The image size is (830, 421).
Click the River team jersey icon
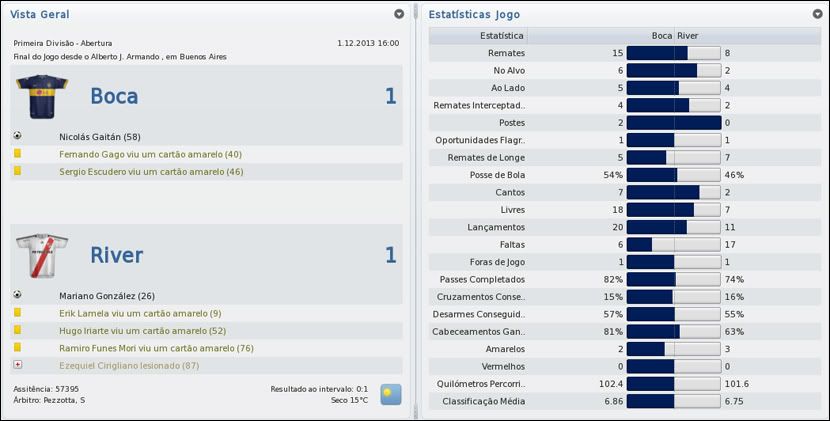tap(41, 256)
